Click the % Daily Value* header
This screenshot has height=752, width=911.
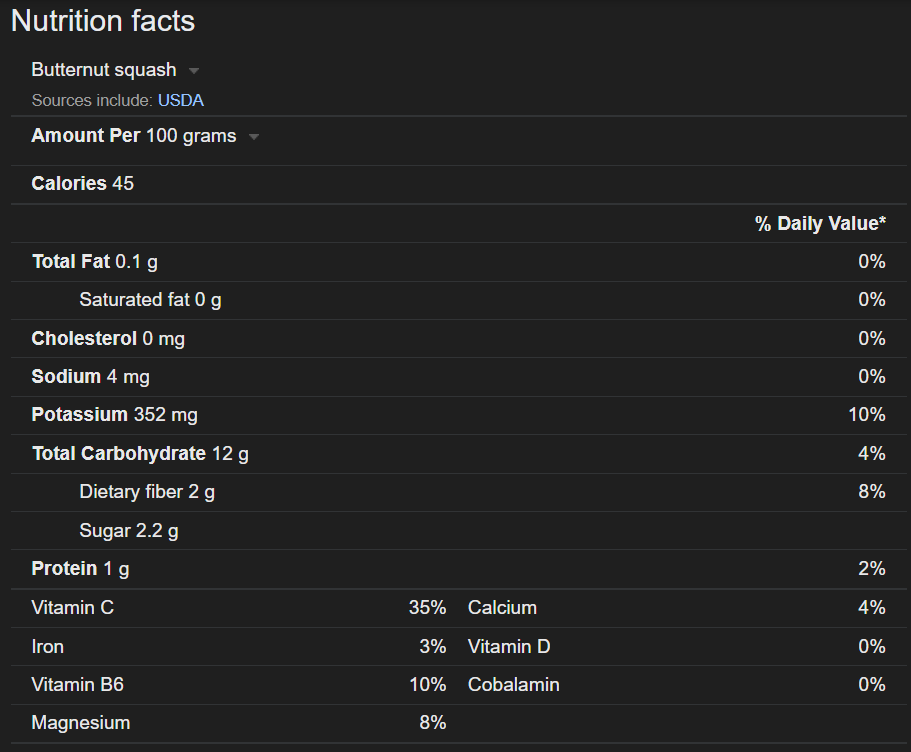tap(820, 224)
